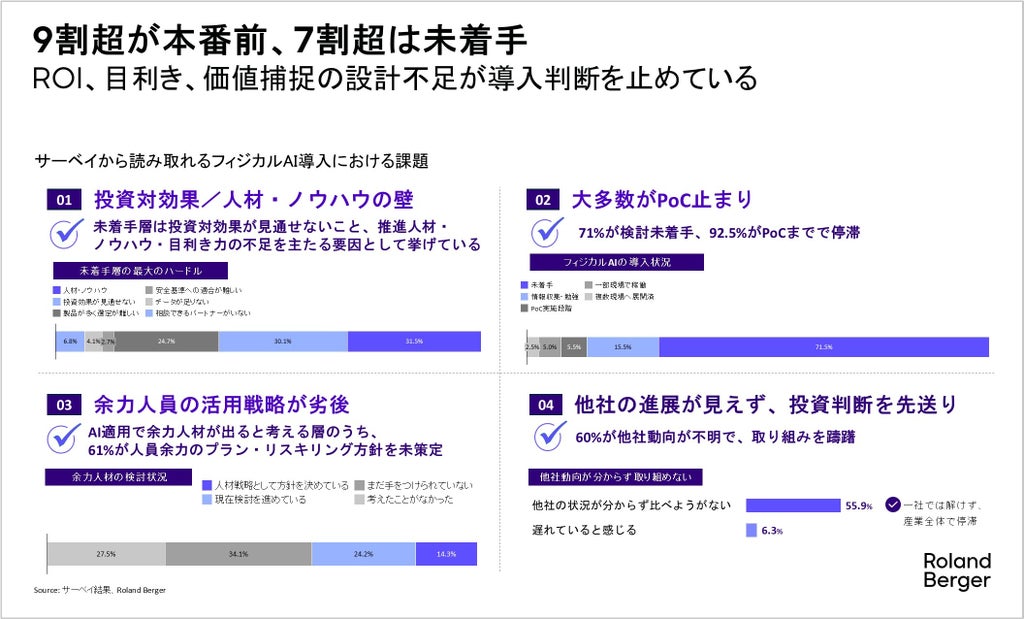
Task: Click the 31.5% bar segment
Action: click(x=414, y=341)
